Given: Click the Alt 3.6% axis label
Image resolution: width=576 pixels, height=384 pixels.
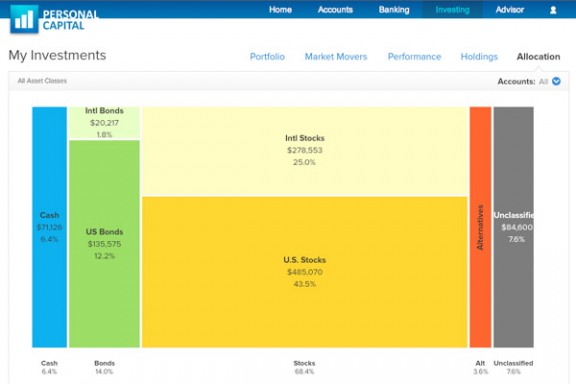Looking at the screenshot, I should click(x=480, y=367).
